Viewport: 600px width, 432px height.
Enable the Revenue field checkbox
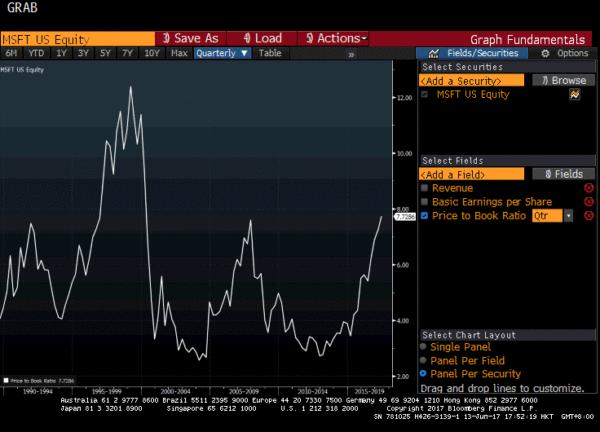coord(425,188)
